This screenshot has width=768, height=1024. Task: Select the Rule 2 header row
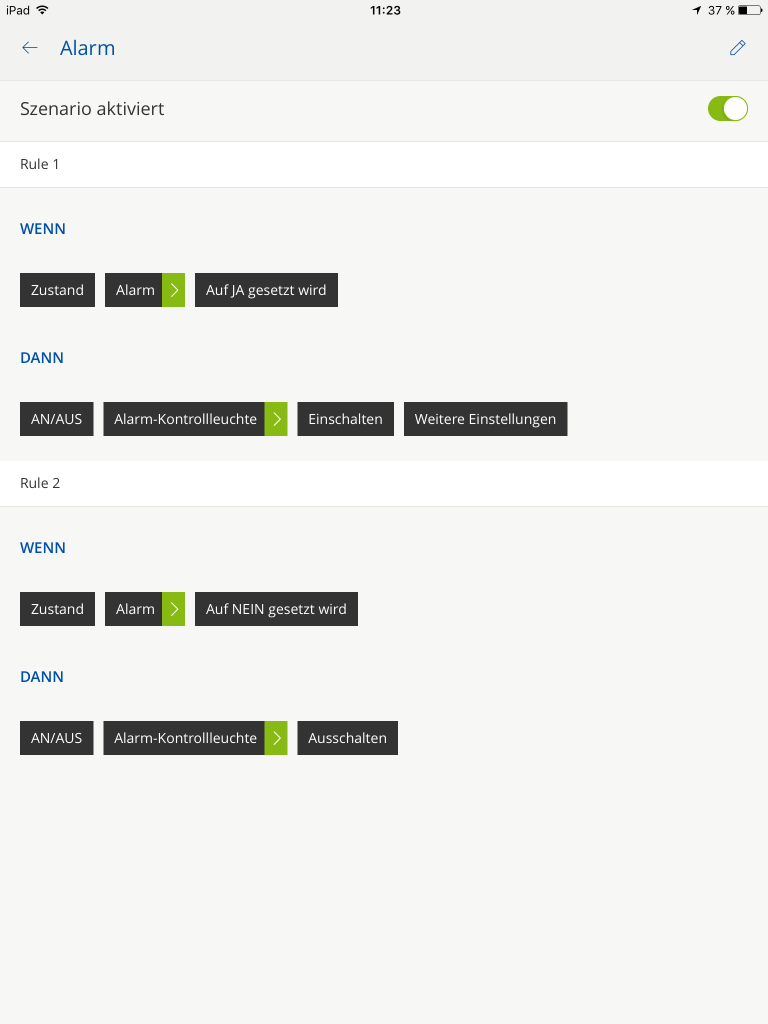pyautogui.click(x=384, y=483)
